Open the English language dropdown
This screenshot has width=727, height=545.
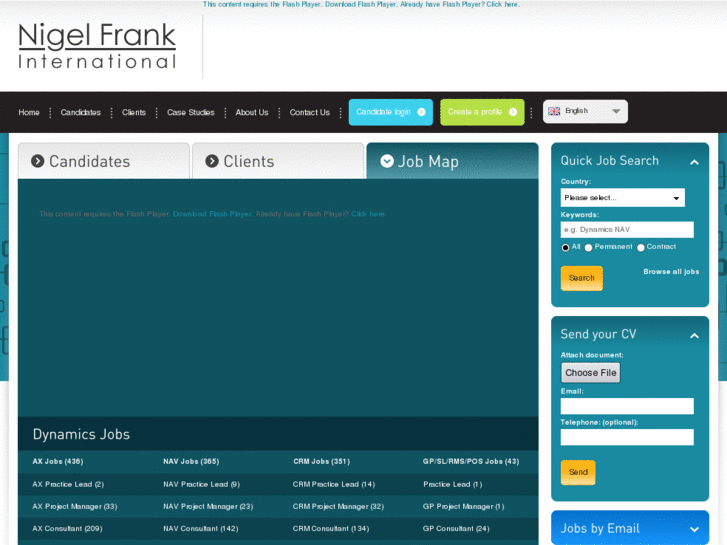click(585, 111)
